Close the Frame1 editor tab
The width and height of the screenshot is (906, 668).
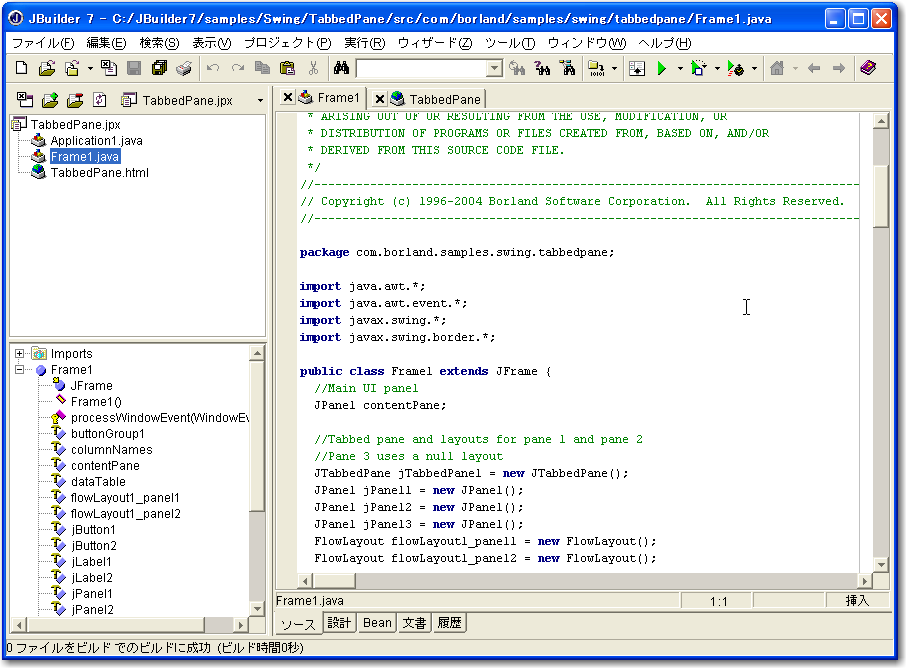(x=288, y=98)
